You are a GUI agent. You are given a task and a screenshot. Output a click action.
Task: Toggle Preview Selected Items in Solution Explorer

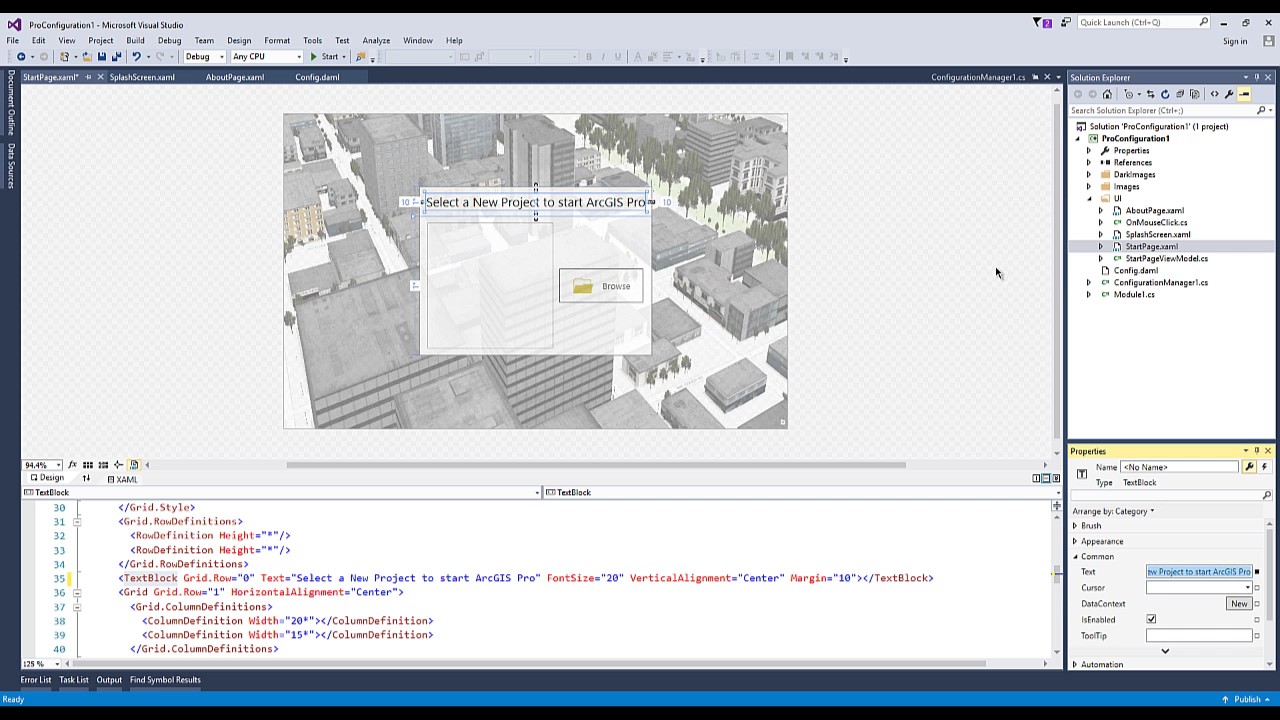pos(1244,94)
